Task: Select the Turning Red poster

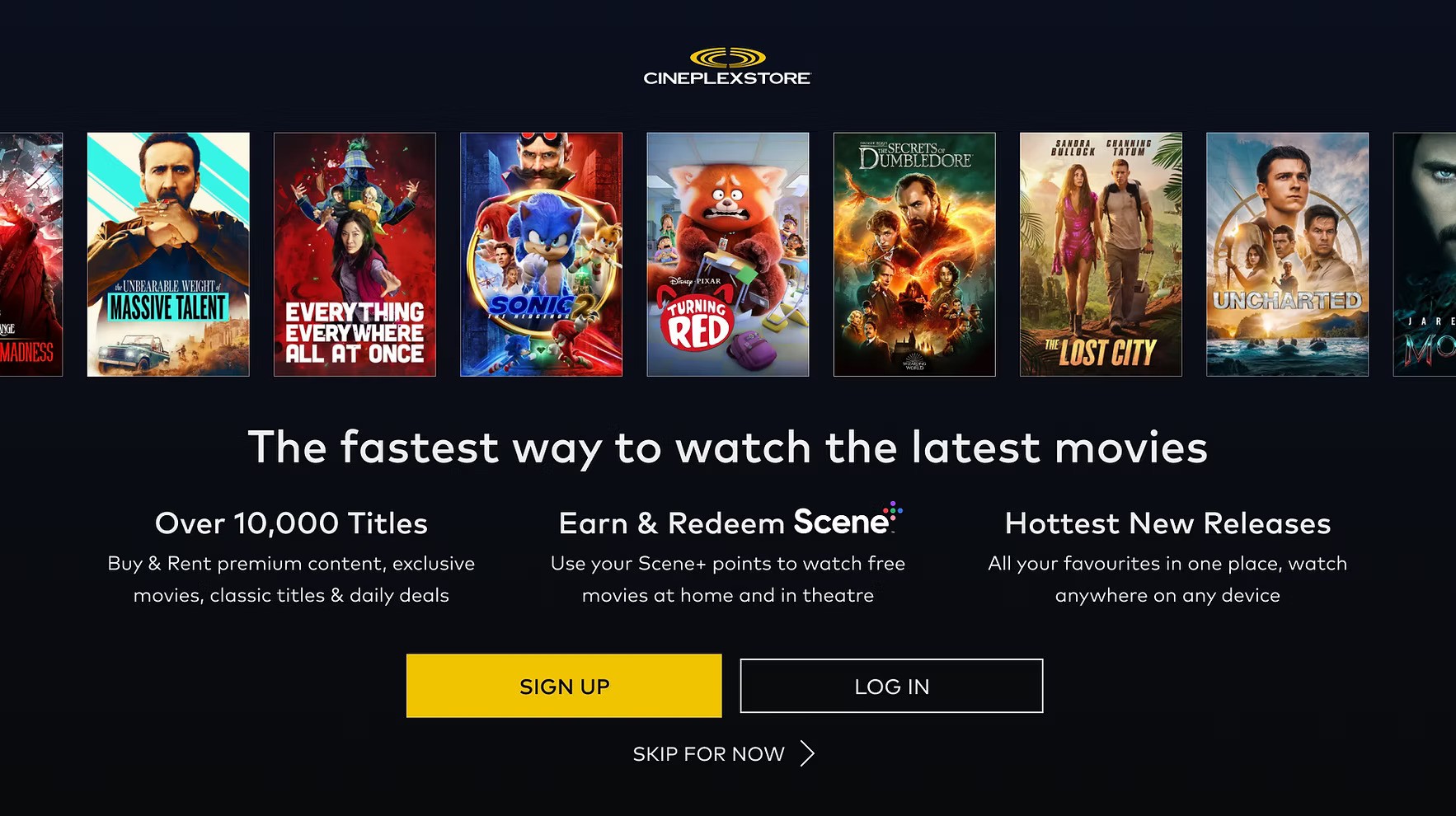Action: pyautogui.click(x=728, y=255)
